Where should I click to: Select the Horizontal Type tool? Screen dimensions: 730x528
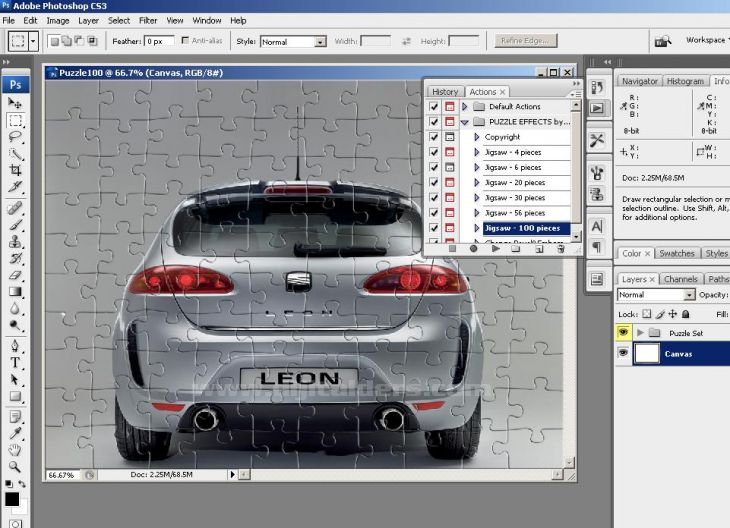click(15, 363)
